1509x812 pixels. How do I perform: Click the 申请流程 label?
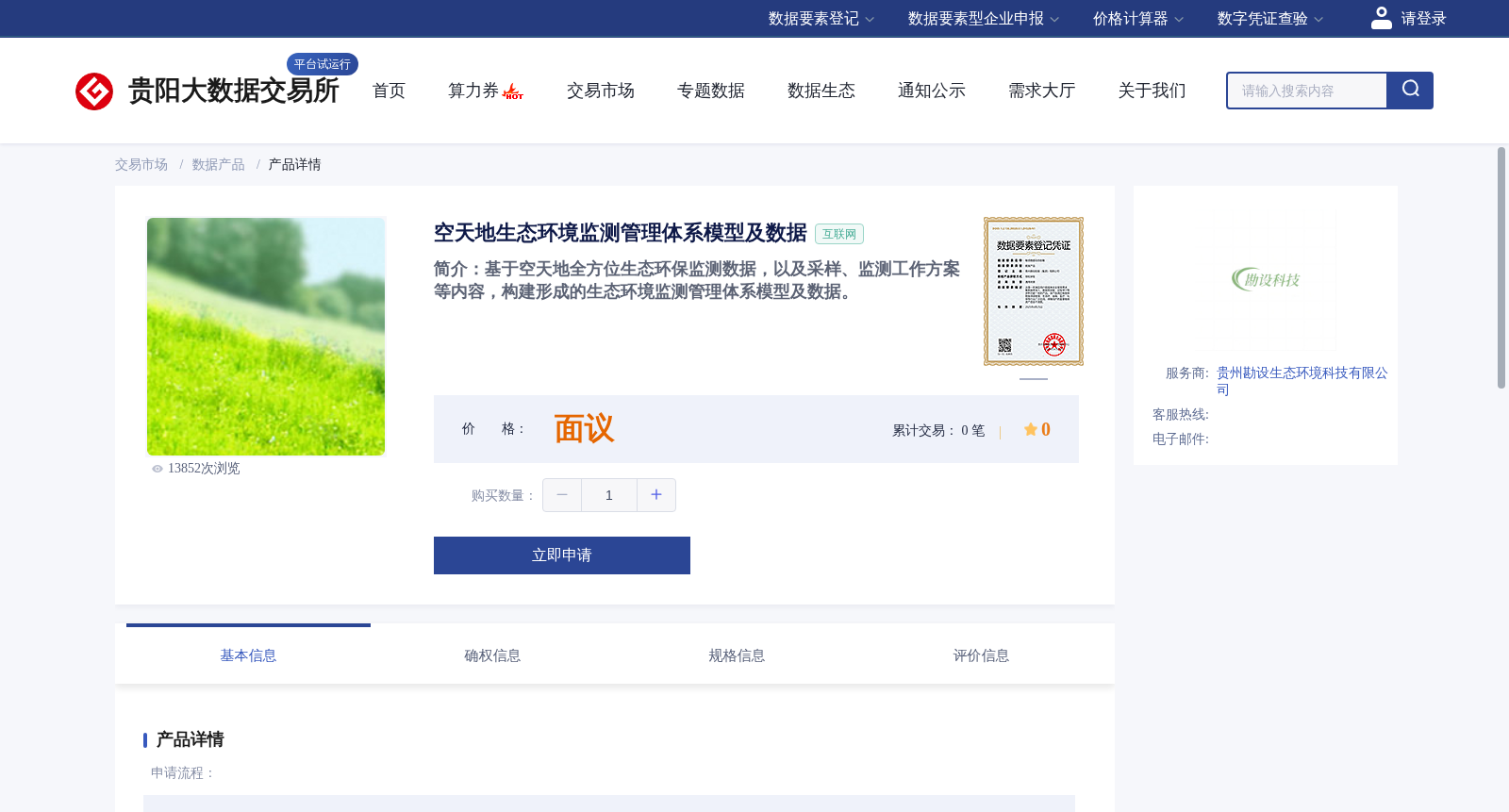[183, 773]
